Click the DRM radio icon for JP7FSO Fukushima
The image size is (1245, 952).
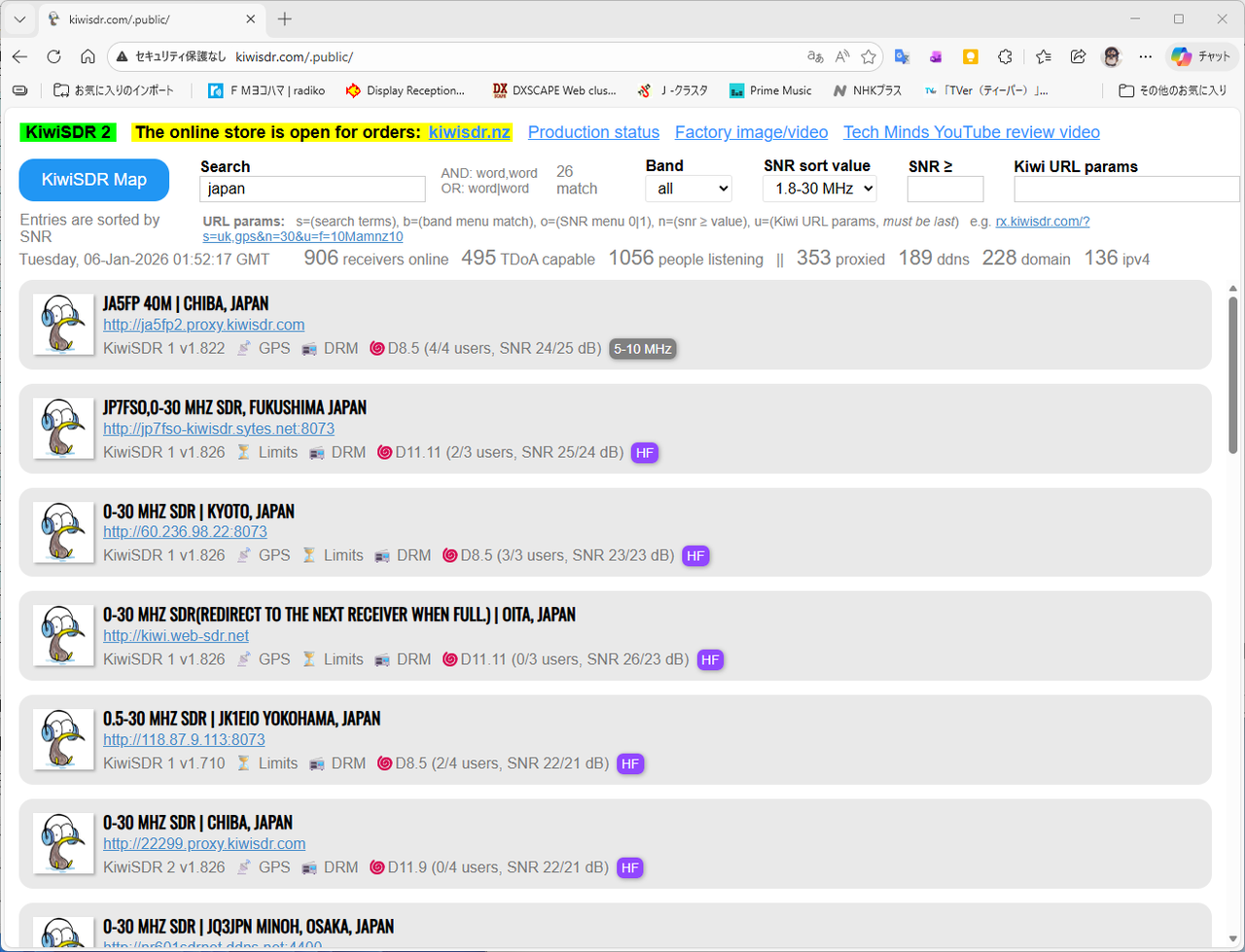[317, 452]
